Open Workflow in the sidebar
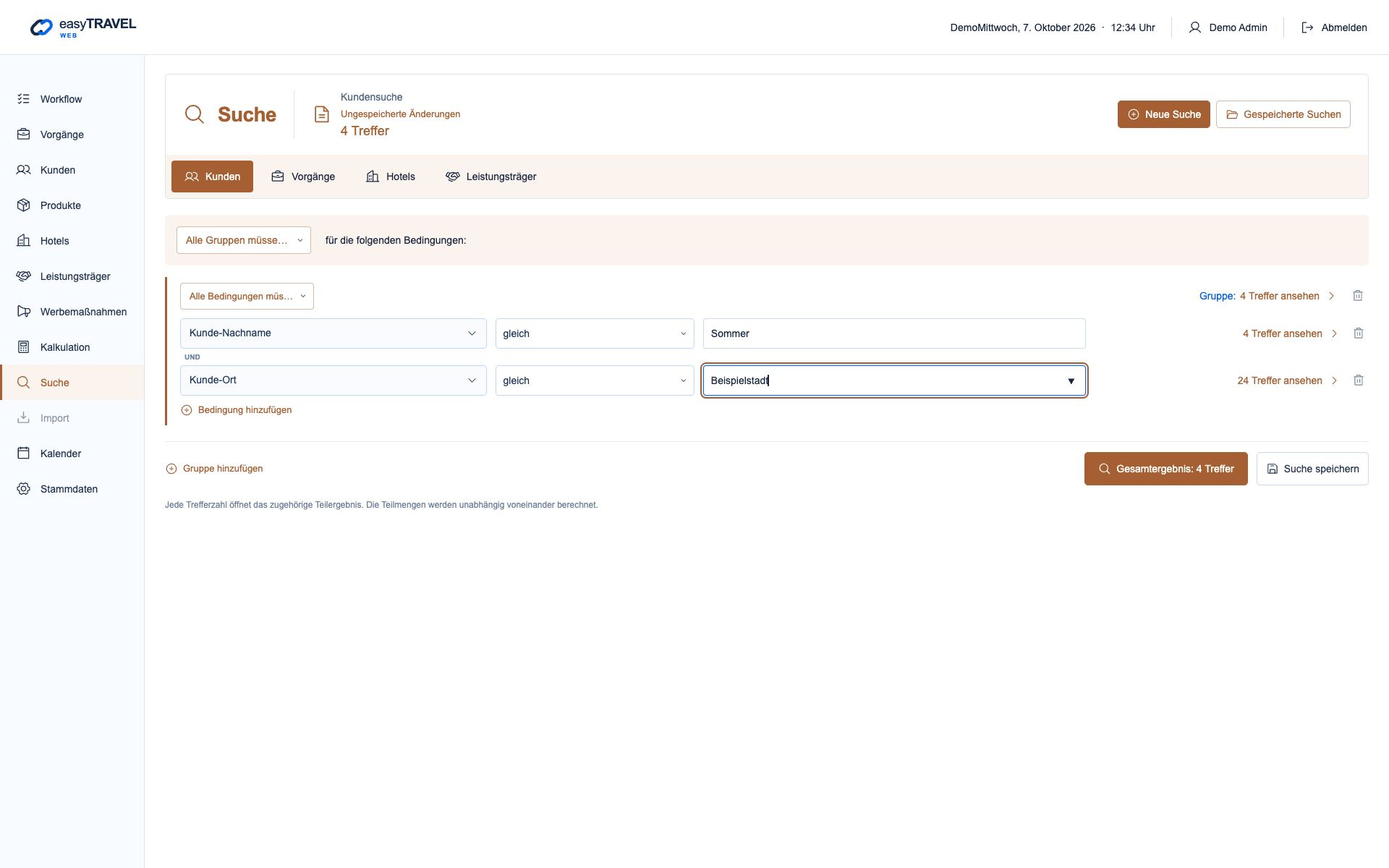Screen dimensions: 1389x868 point(72,99)
